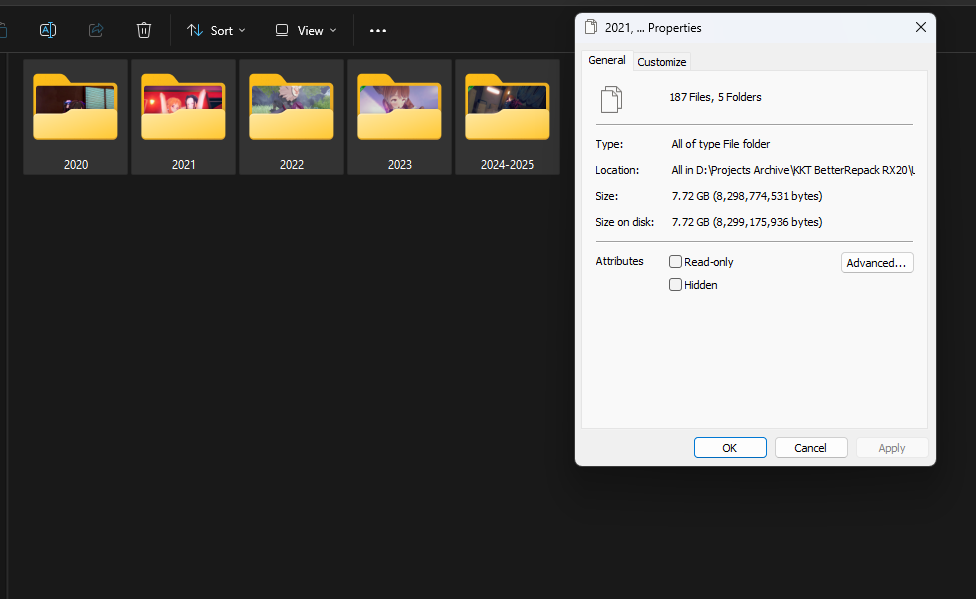Confirm with the OK button
Image resolution: width=976 pixels, height=599 pixels.
pos(730,448)
